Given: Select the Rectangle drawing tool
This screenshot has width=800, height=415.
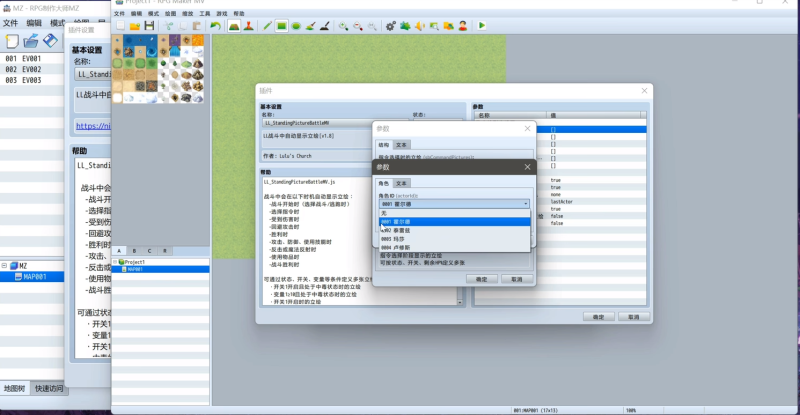Looking at the screenshot, I should coord(281,26).
